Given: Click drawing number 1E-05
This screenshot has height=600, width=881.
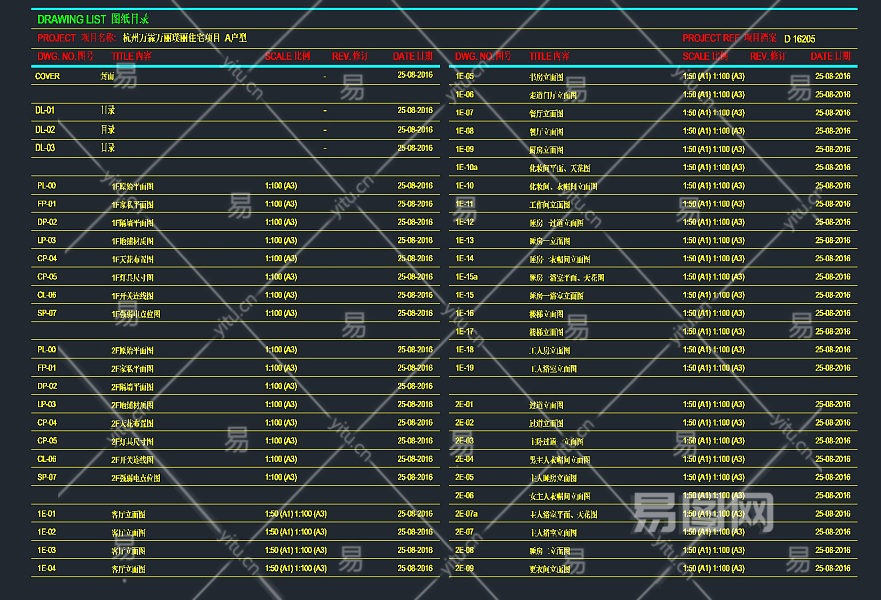Looking at the screenshot, I should tap(464, 76).
